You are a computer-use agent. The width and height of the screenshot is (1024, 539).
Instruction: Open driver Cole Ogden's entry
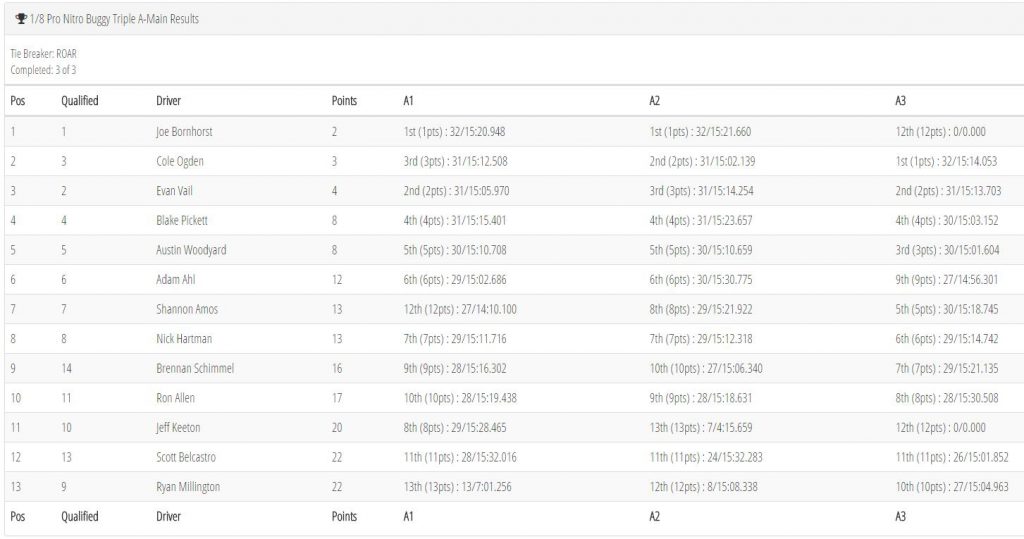point(180,161)
